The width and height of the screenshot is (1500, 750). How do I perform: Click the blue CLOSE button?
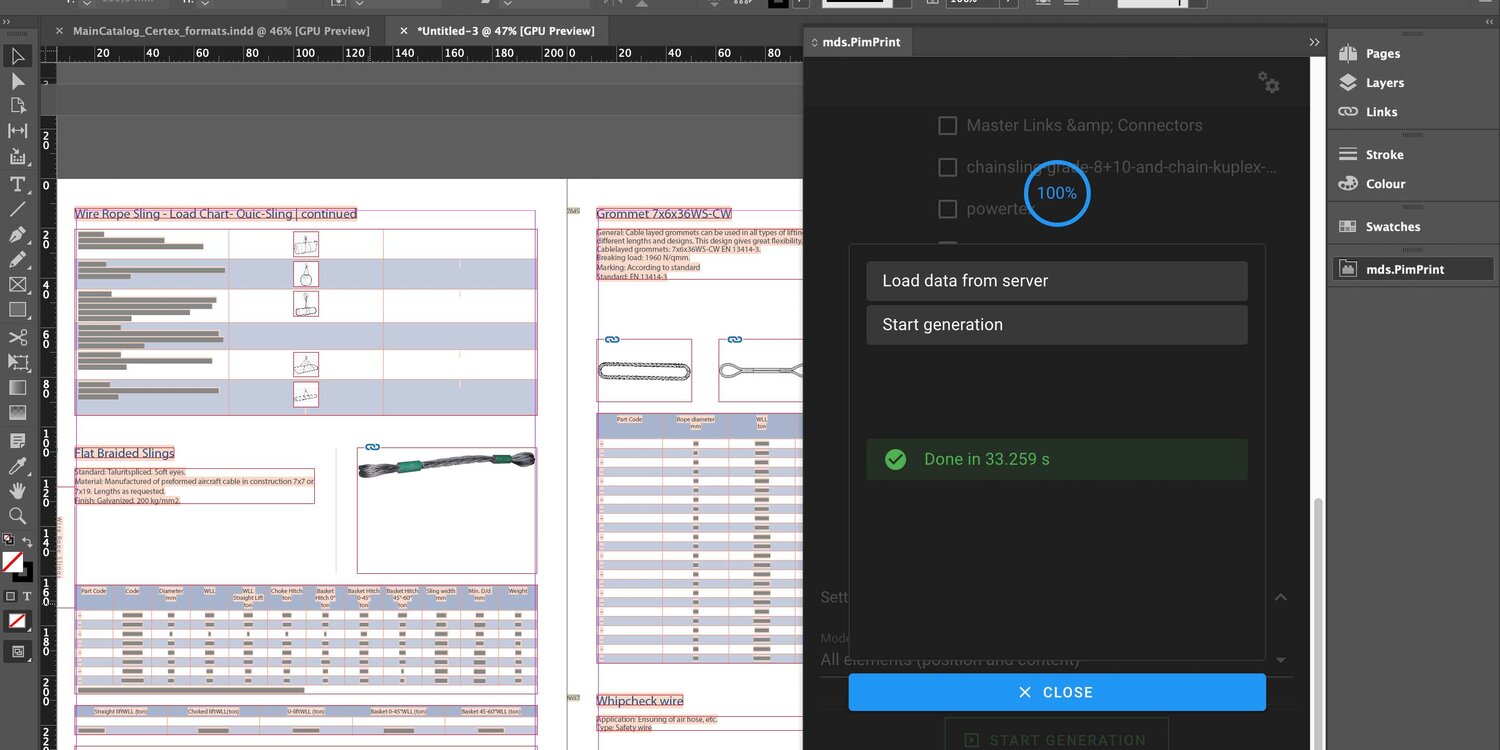pos(1057,692)
